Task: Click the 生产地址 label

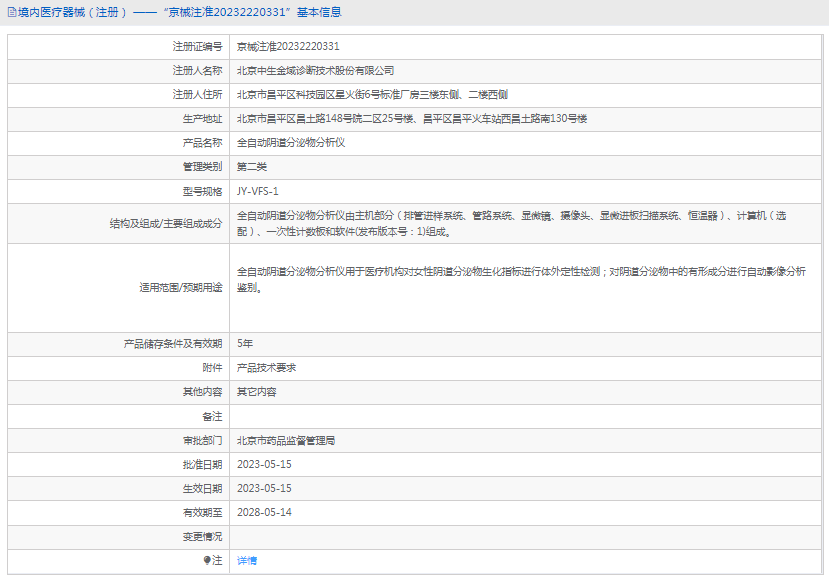Action: click(202, 119)
